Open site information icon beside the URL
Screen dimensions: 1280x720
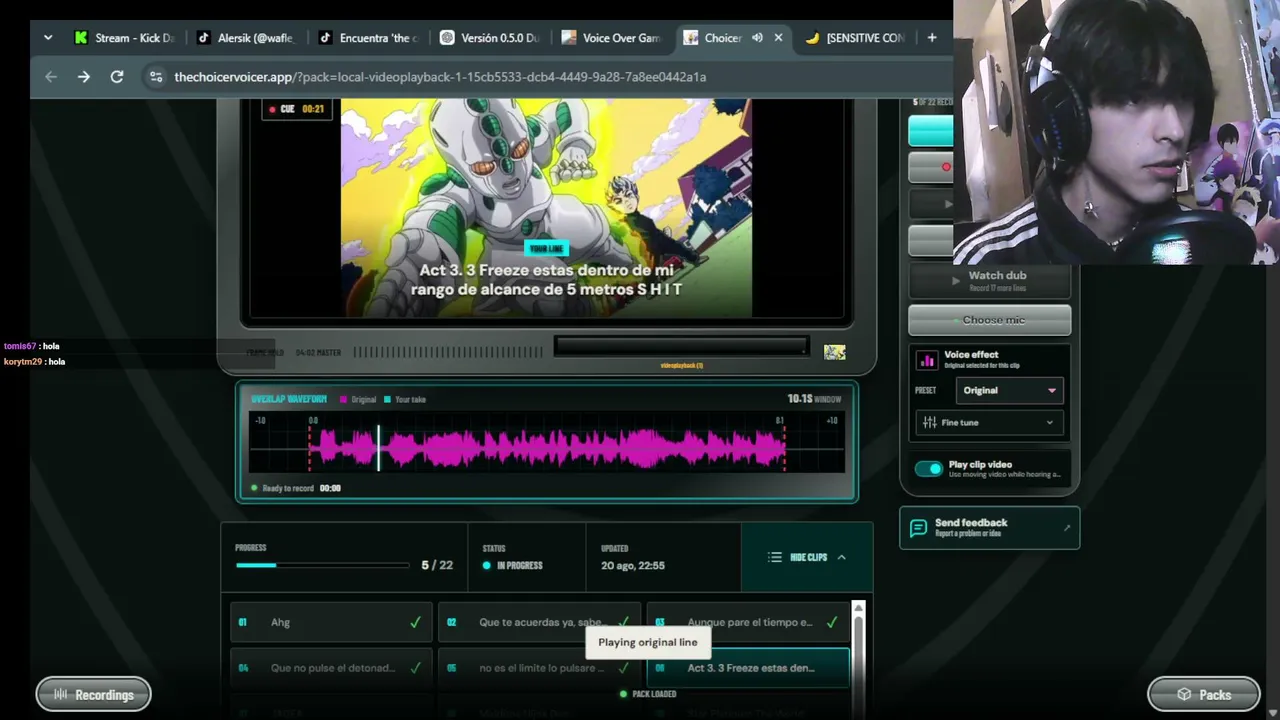(x=155, y=77)
